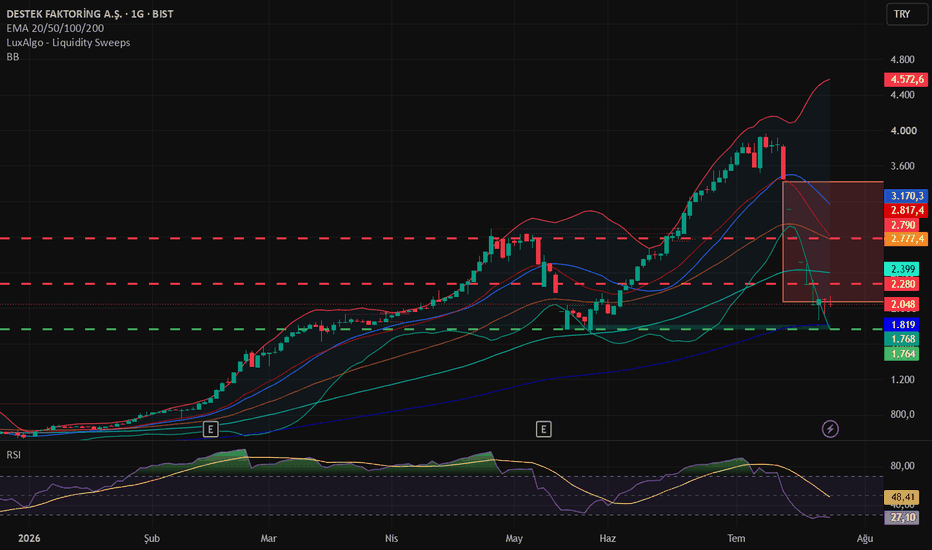Select the RSI pane label
Screen dimensions: 932x550
[x=13, y=455]
